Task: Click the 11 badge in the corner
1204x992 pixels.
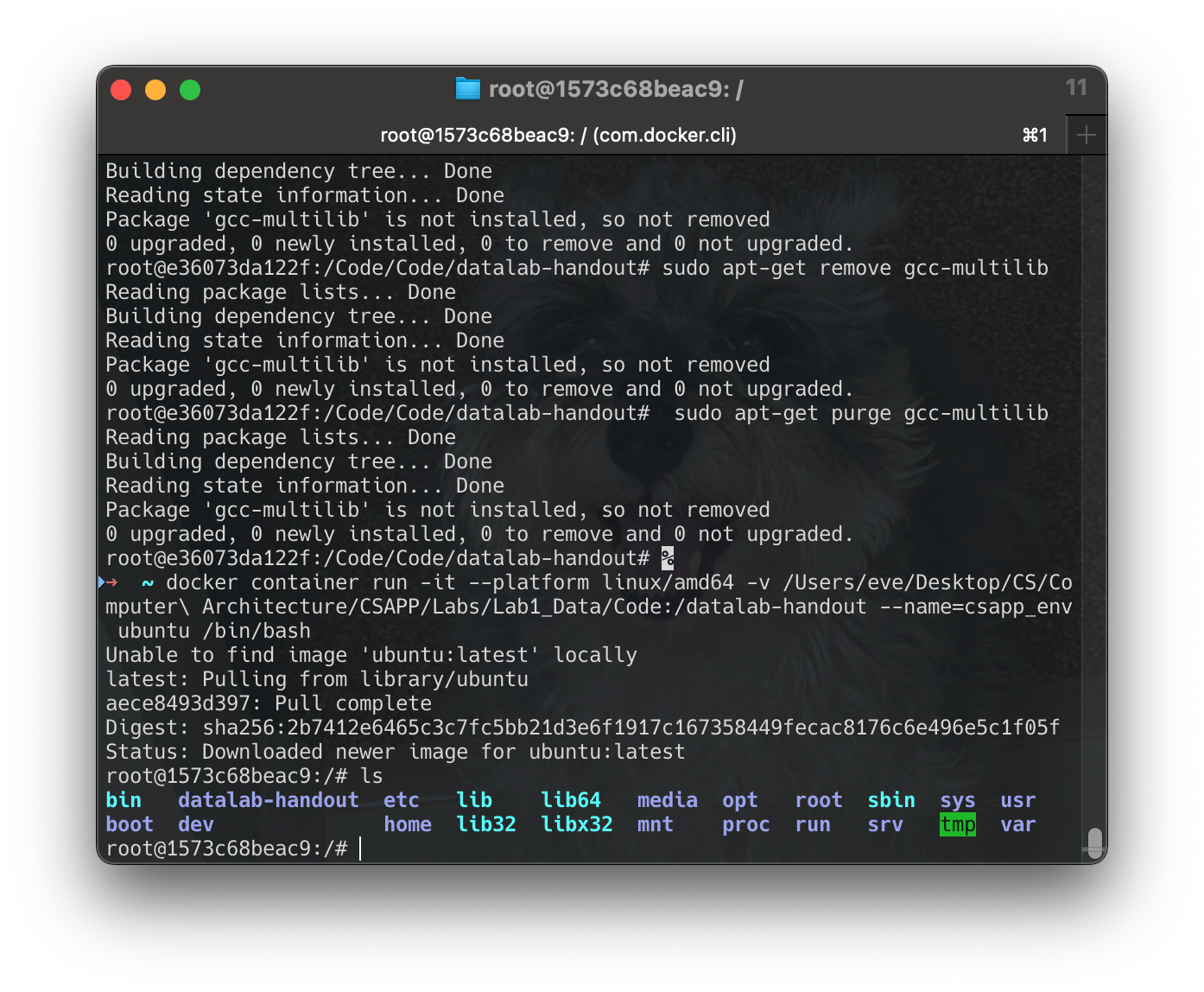Action: [1077, 87]
